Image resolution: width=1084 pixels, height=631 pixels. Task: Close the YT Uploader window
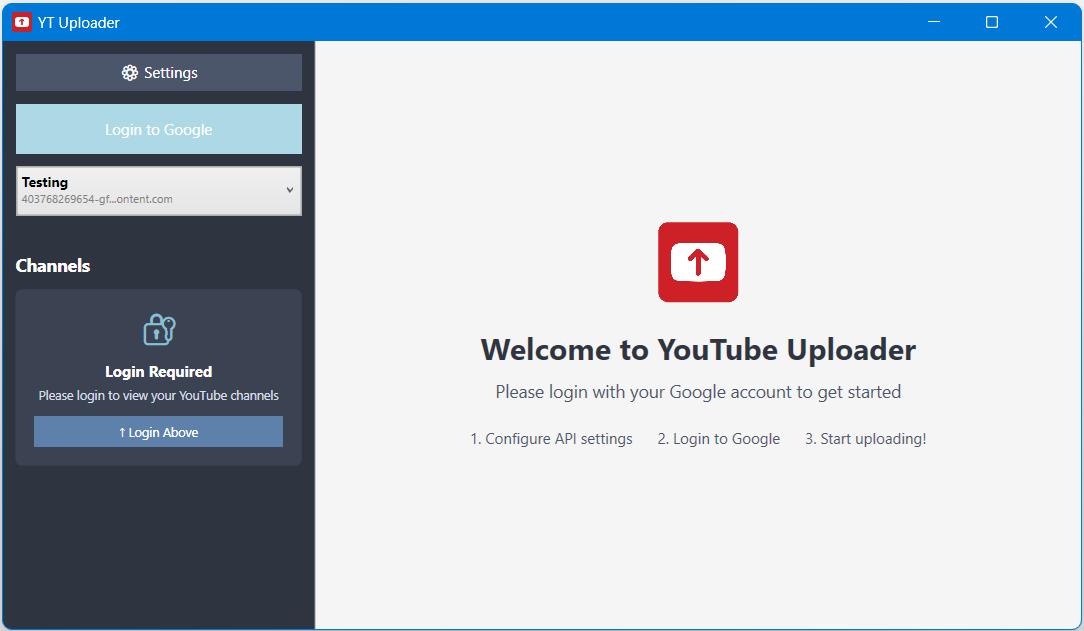point(1051,22)
